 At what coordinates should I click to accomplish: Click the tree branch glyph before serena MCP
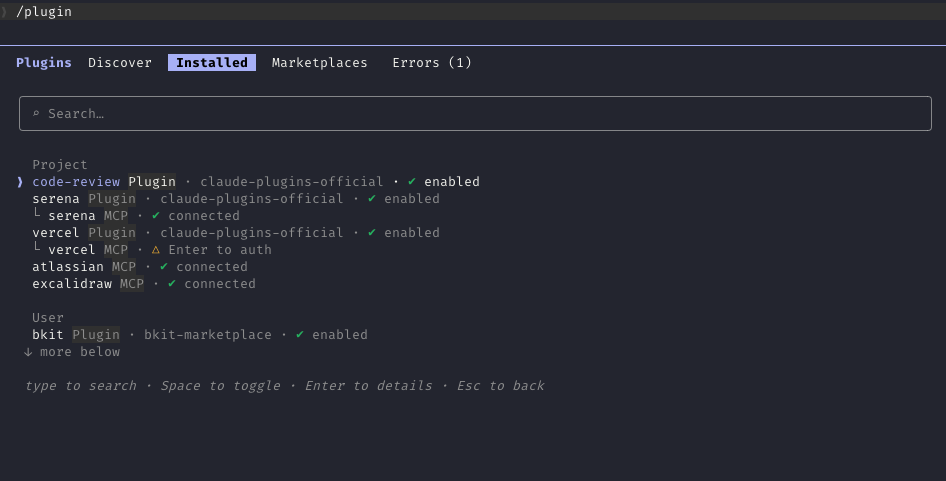(x=36, y=214)
